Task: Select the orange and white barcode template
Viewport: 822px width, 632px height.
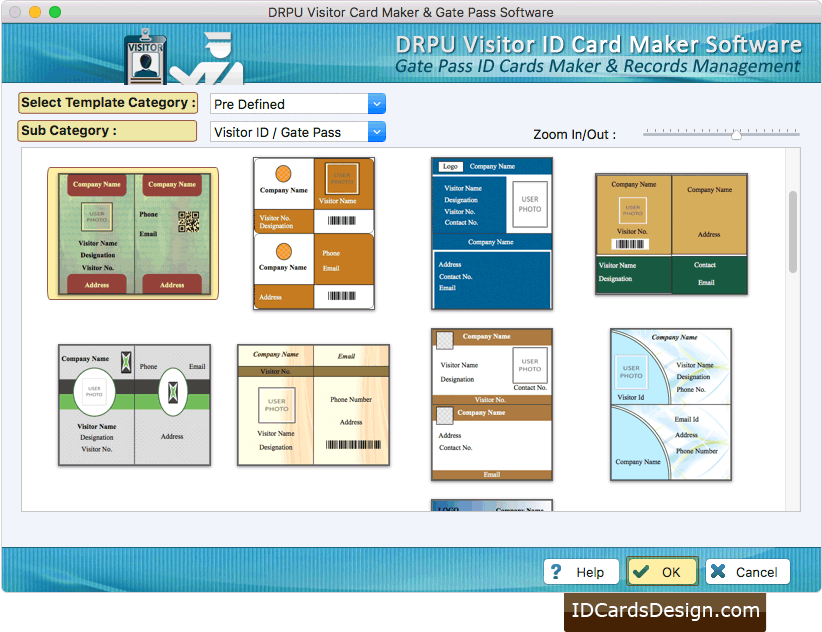Action: click(313, 234)
